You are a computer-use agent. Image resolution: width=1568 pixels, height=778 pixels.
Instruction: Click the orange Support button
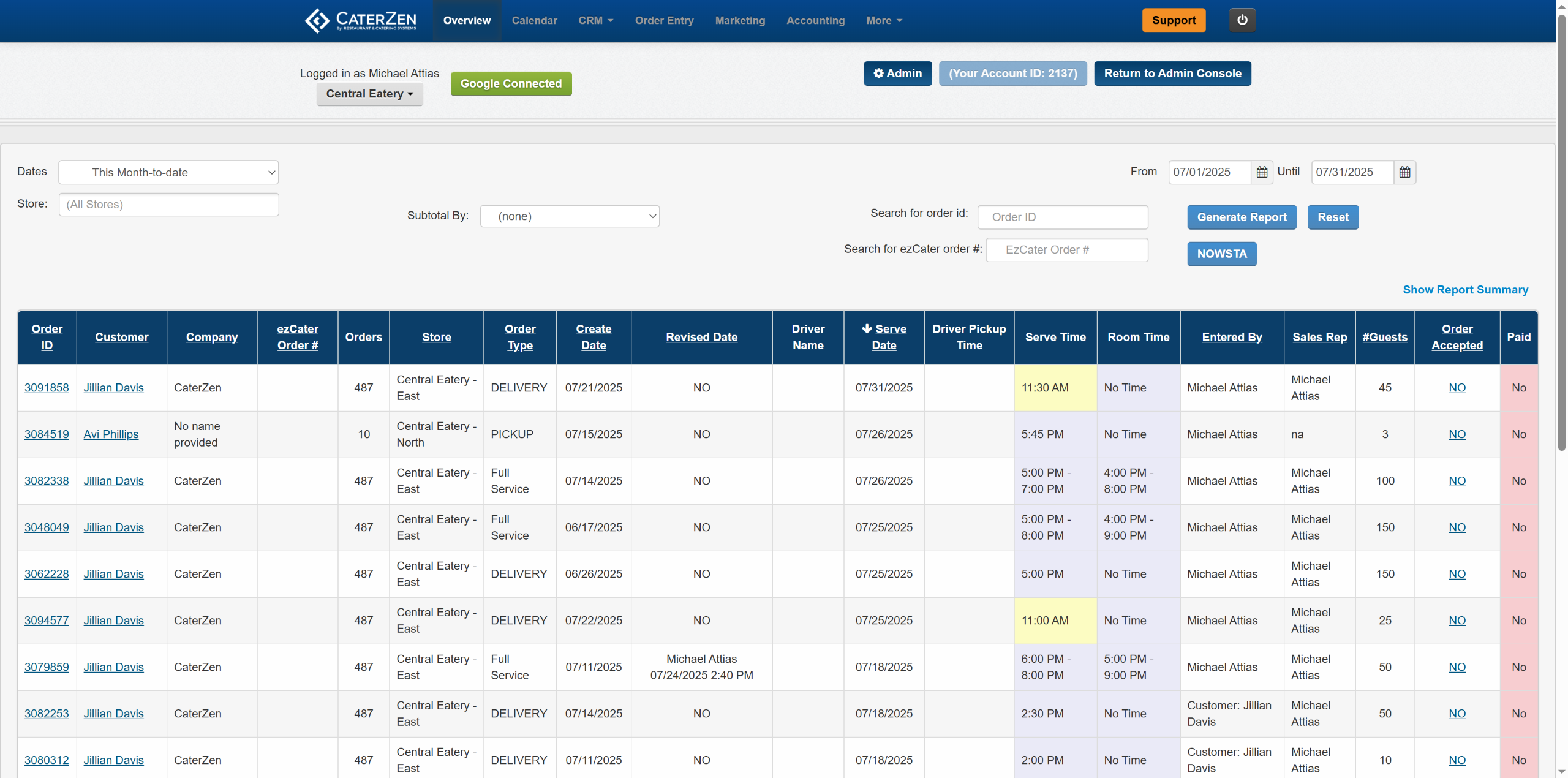click(x=1174, y=20)
